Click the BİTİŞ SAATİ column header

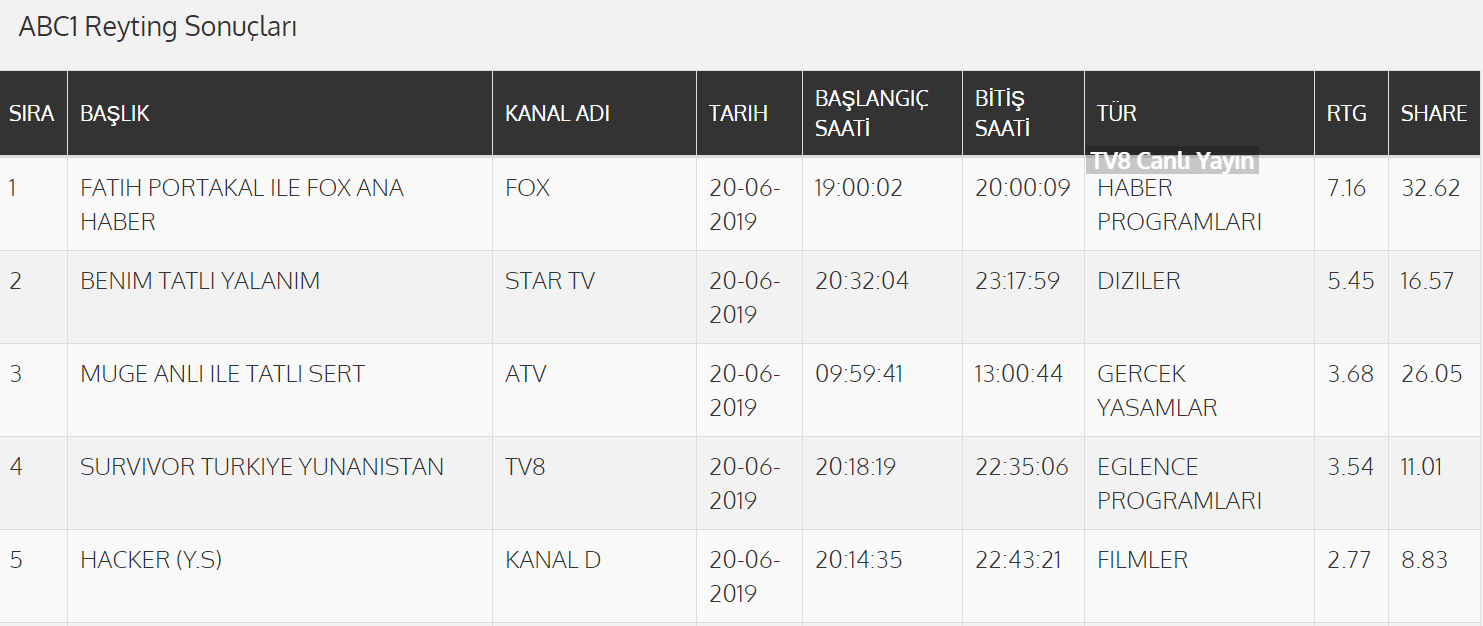click(x=1002, y=113)
